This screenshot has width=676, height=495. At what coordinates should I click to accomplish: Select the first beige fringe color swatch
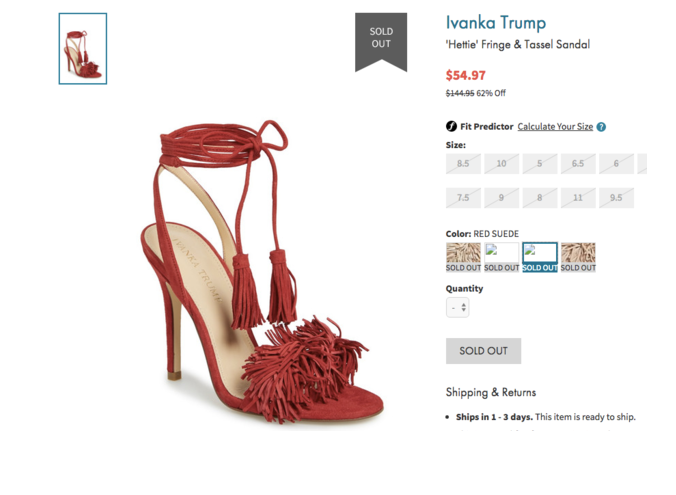pos(463,257)
